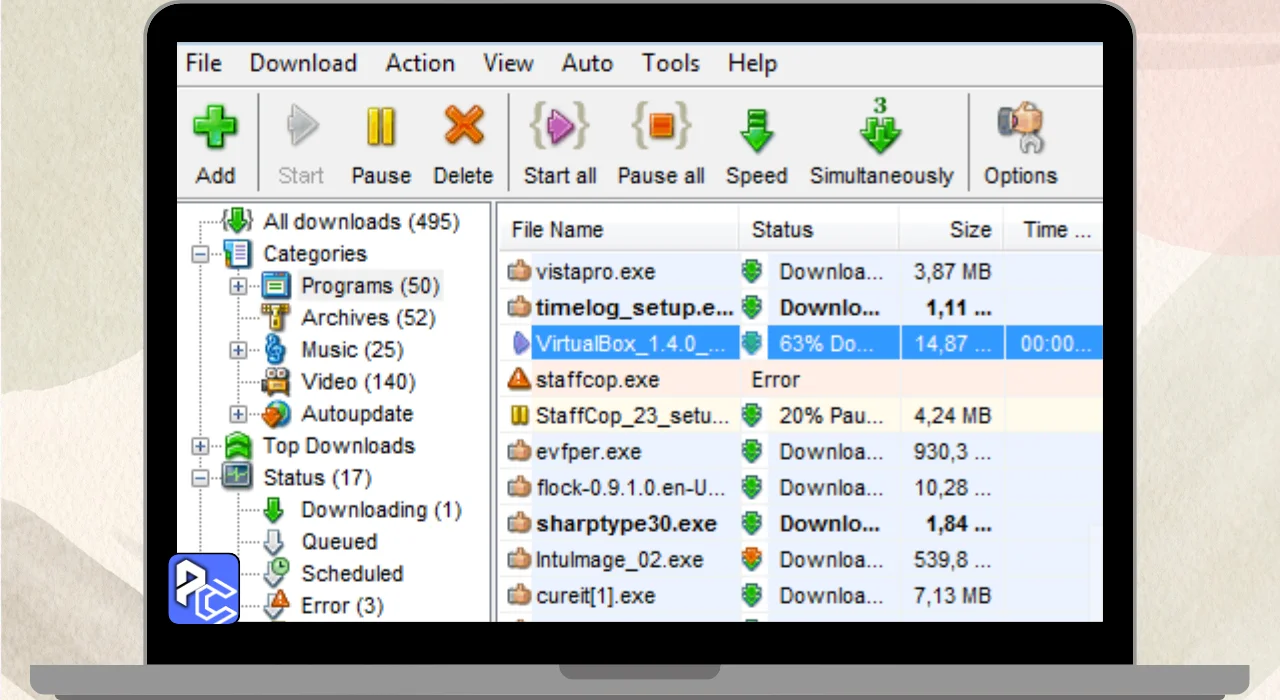The width and height of the screenshot is (1280, 700).
Task: Select the Autoupdate category
Action: coord(357,413)
